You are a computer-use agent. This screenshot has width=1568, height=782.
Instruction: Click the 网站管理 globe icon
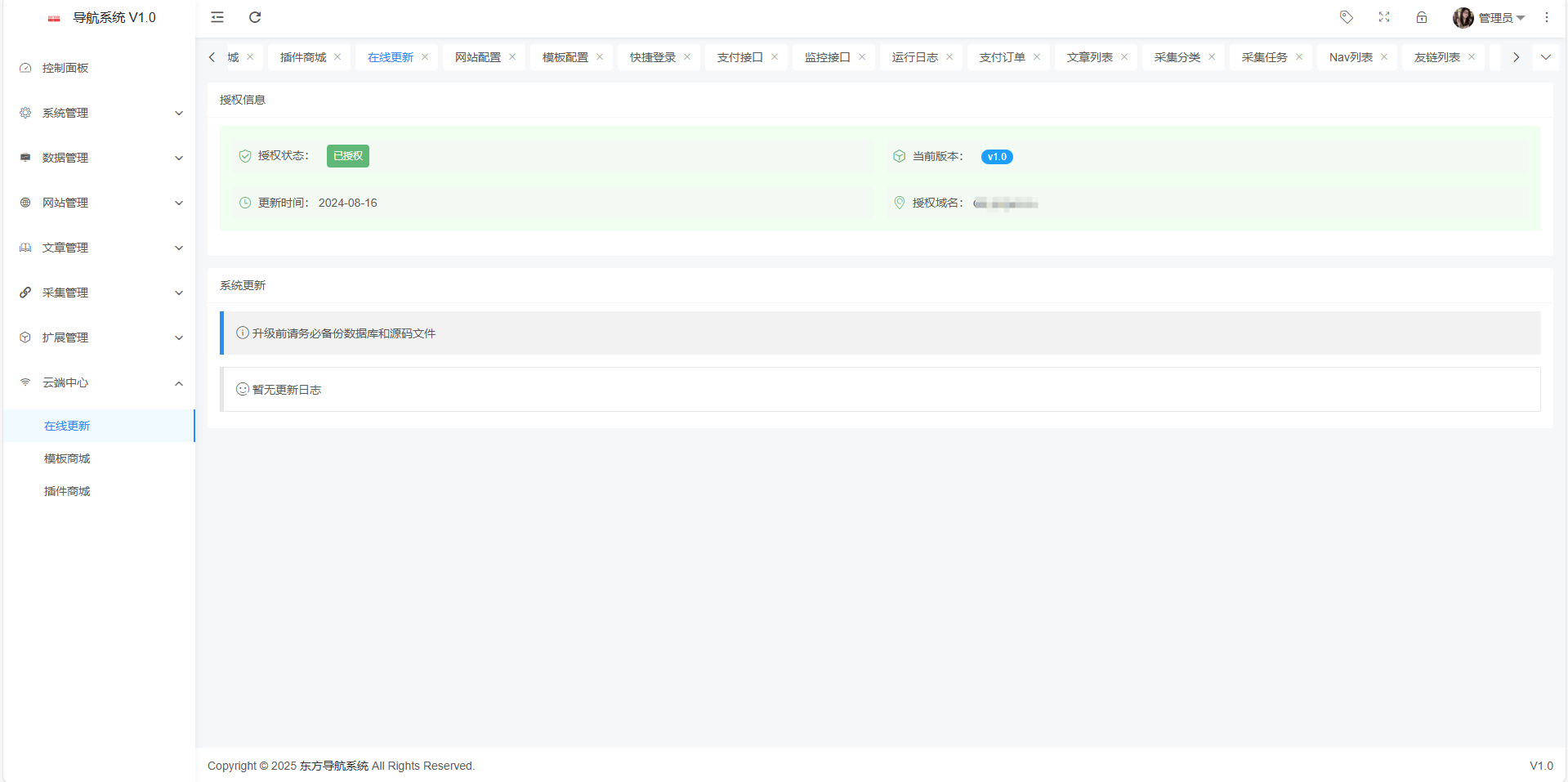(25, 203)
